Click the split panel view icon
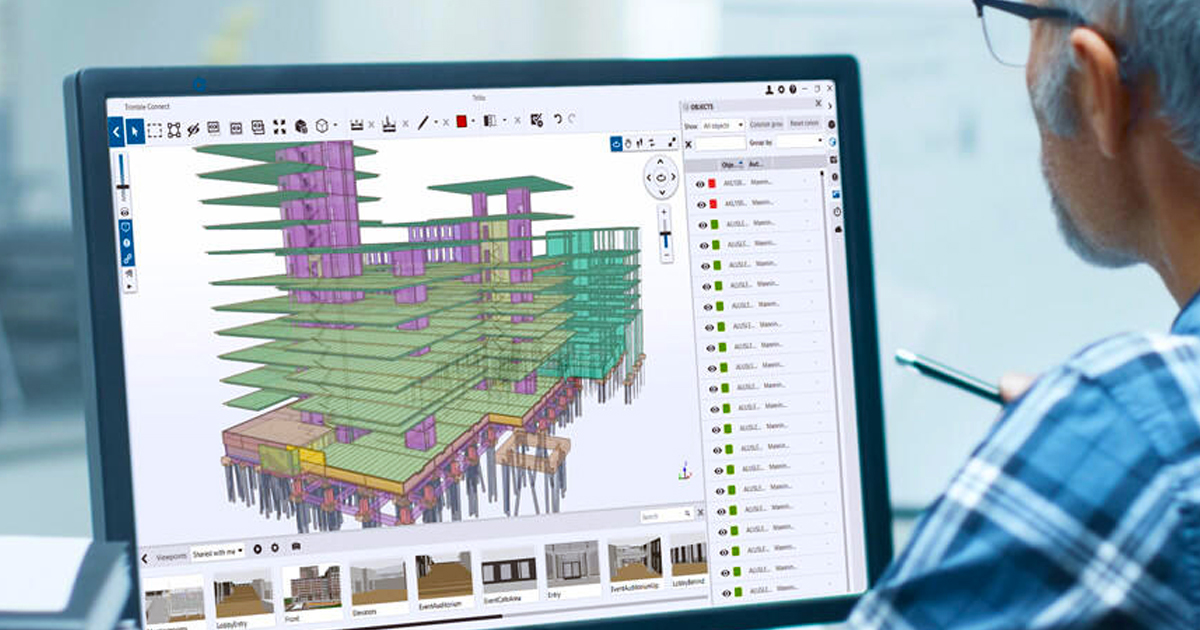The width and height of the screenshot is (1200, 630). tap(489, 120)
